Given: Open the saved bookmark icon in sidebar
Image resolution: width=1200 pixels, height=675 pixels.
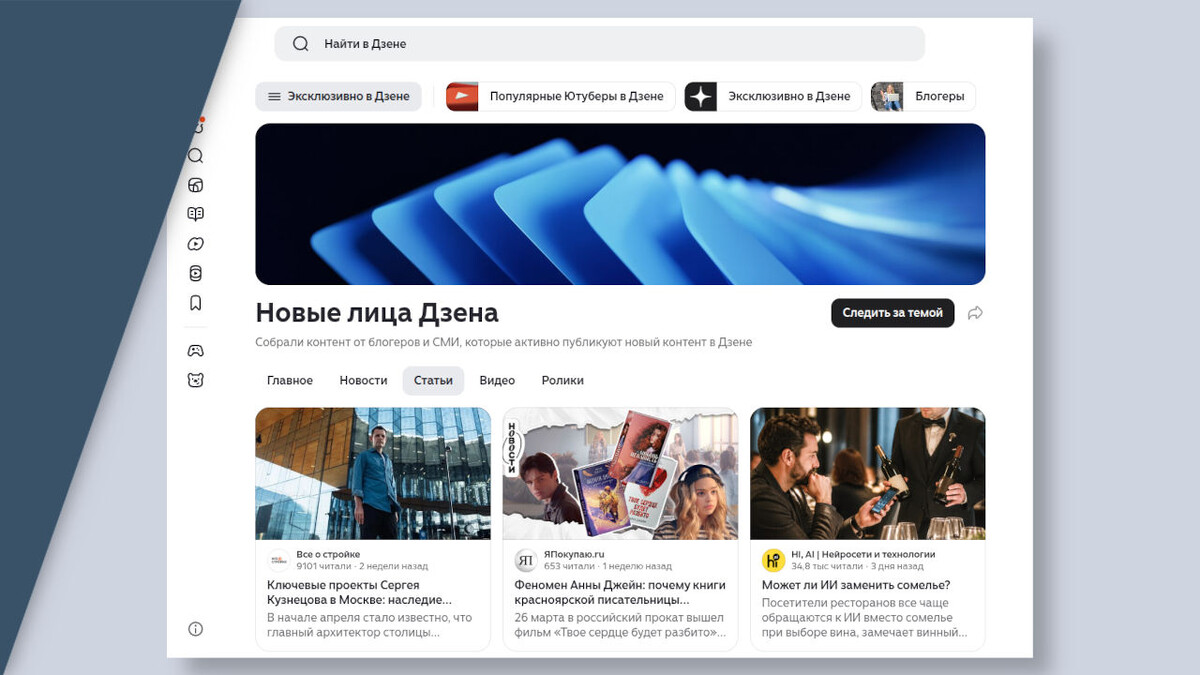Looking at the screenshot, I should coord(196,303).
